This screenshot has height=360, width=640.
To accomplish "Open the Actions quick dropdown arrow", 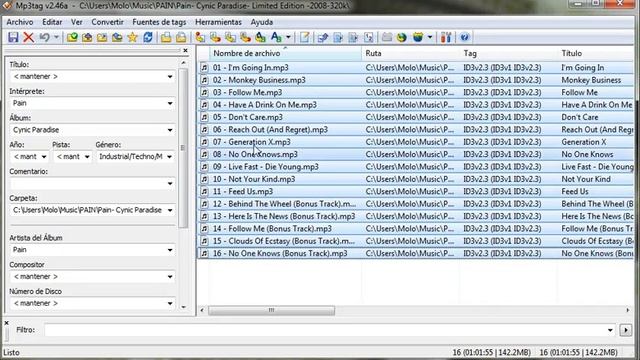I will point(288,38).
